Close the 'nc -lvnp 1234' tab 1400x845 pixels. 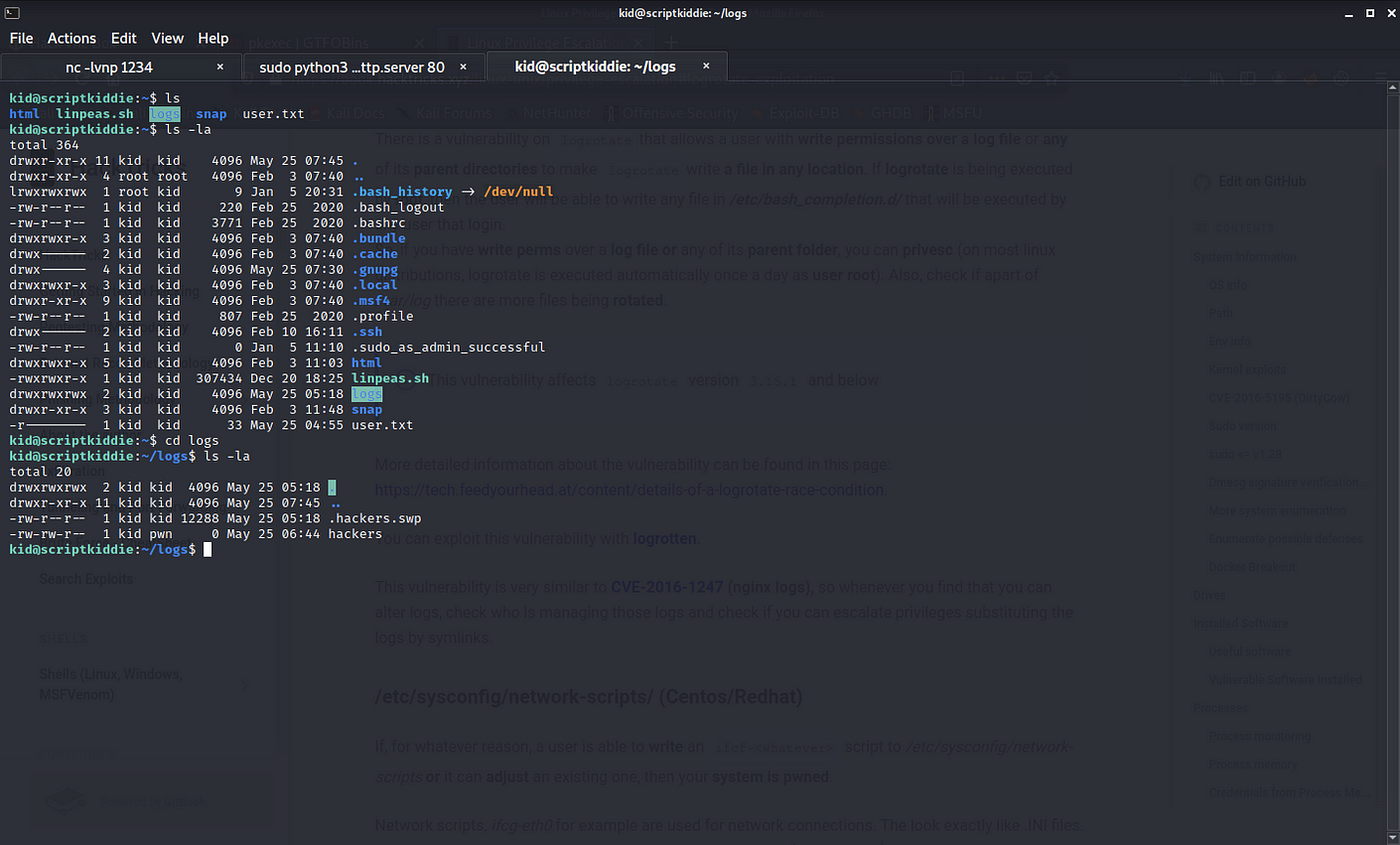coord(220,67)
